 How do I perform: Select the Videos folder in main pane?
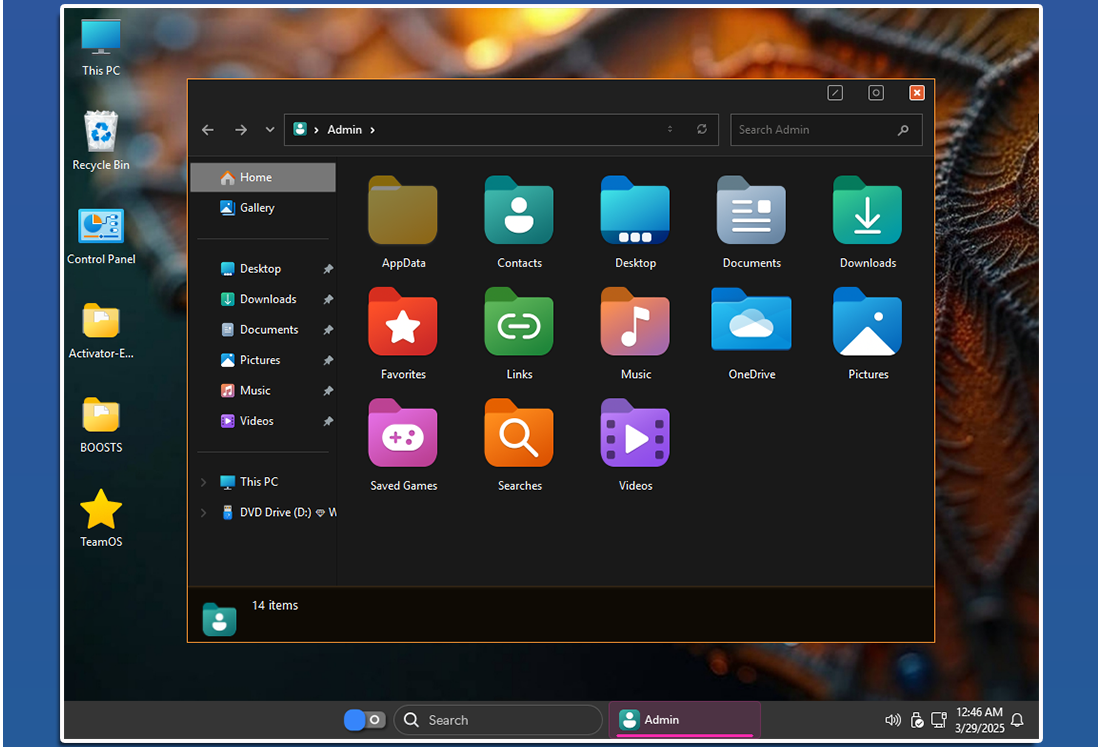click(x=635, y=433)
